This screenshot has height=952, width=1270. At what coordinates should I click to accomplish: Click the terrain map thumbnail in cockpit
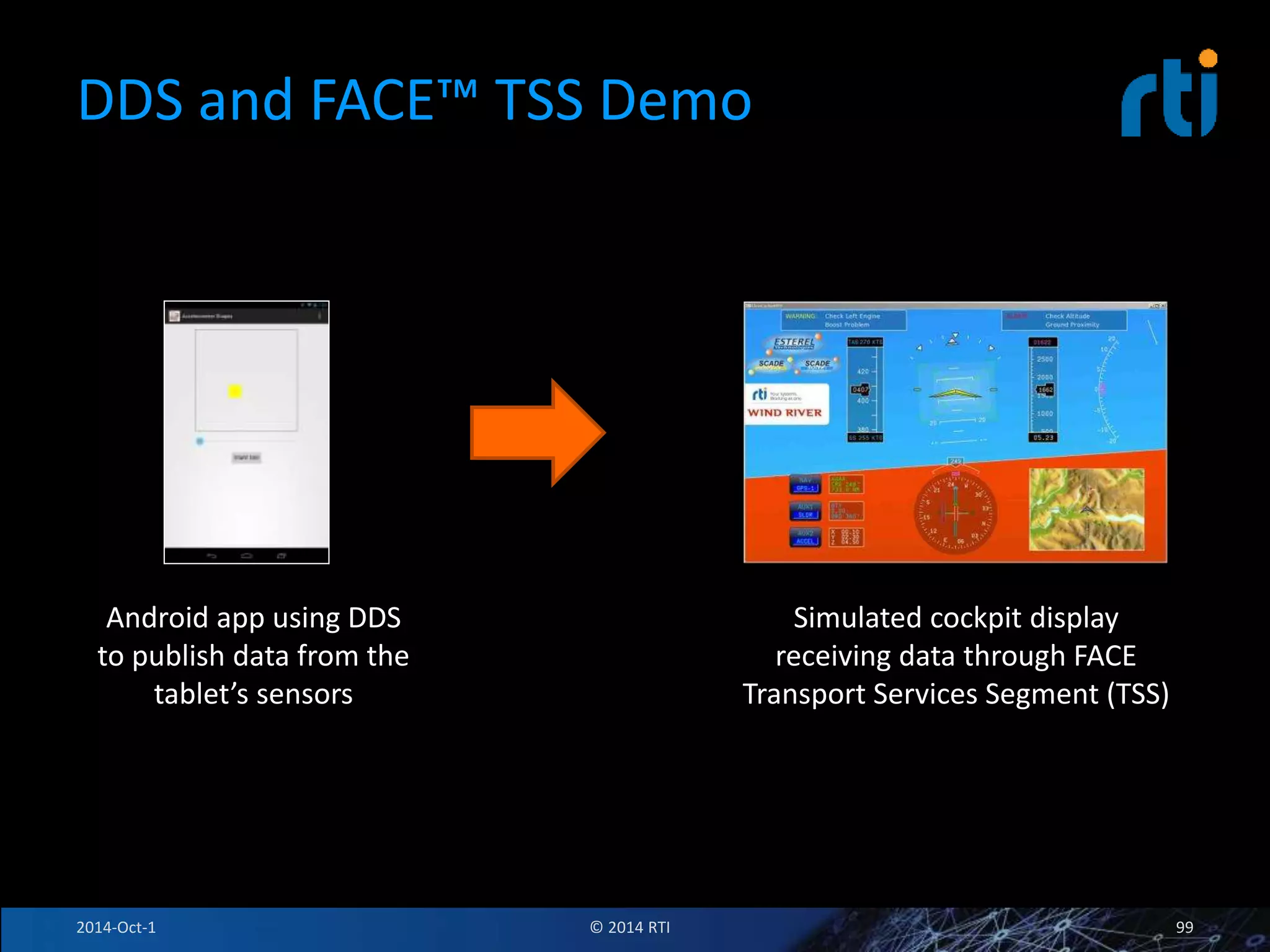click(1086, 509)
